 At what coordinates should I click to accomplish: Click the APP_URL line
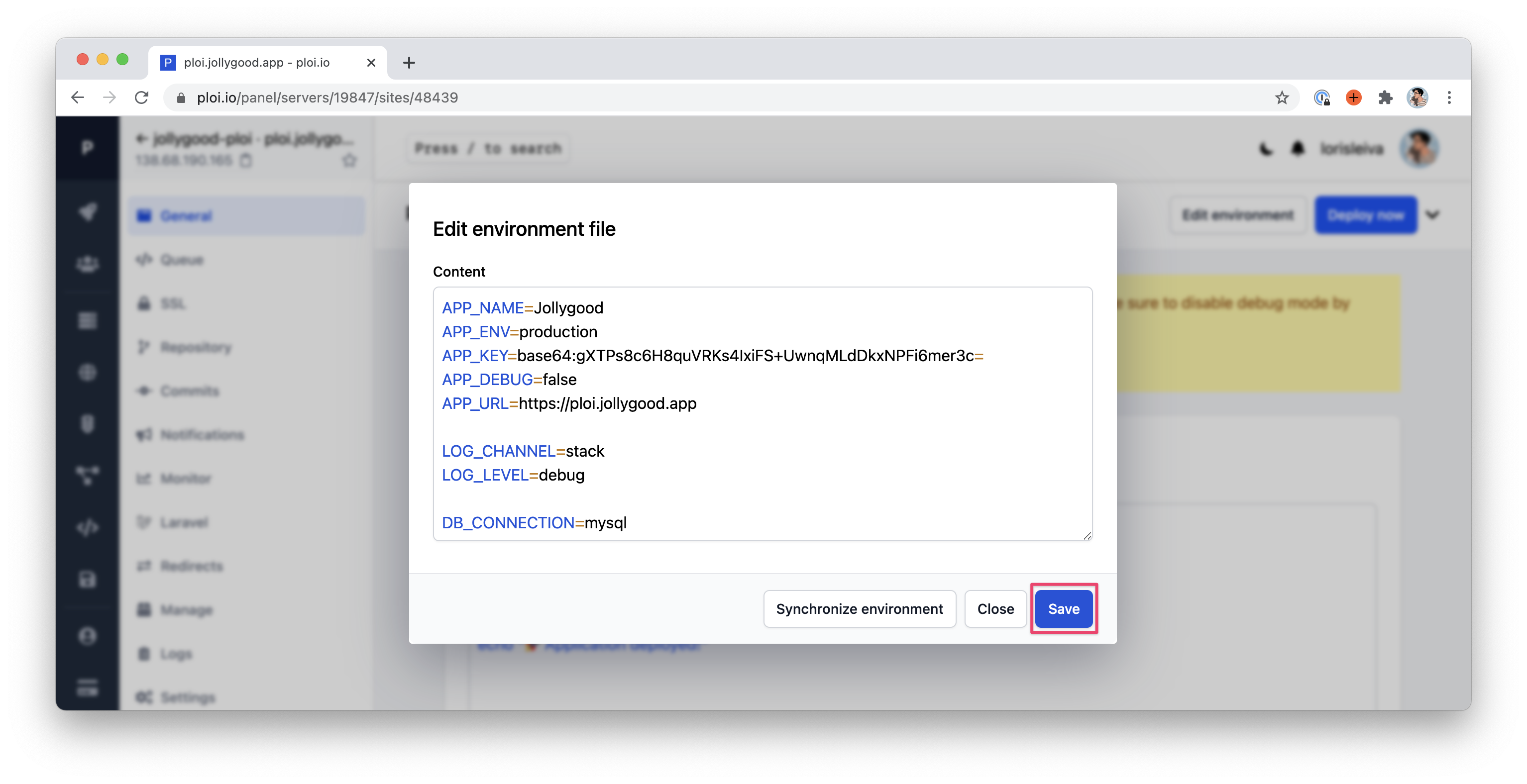click(569, 403)
